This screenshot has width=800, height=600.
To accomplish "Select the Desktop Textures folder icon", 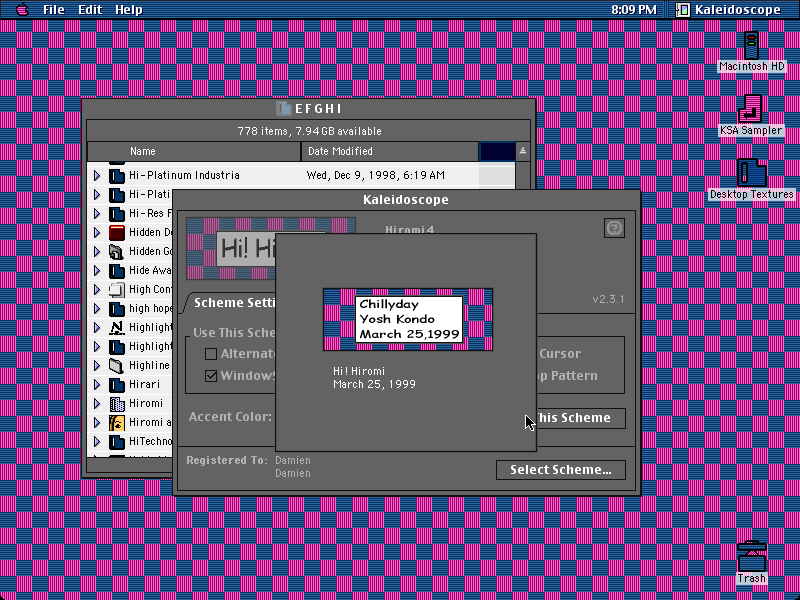I will point(752,173).
